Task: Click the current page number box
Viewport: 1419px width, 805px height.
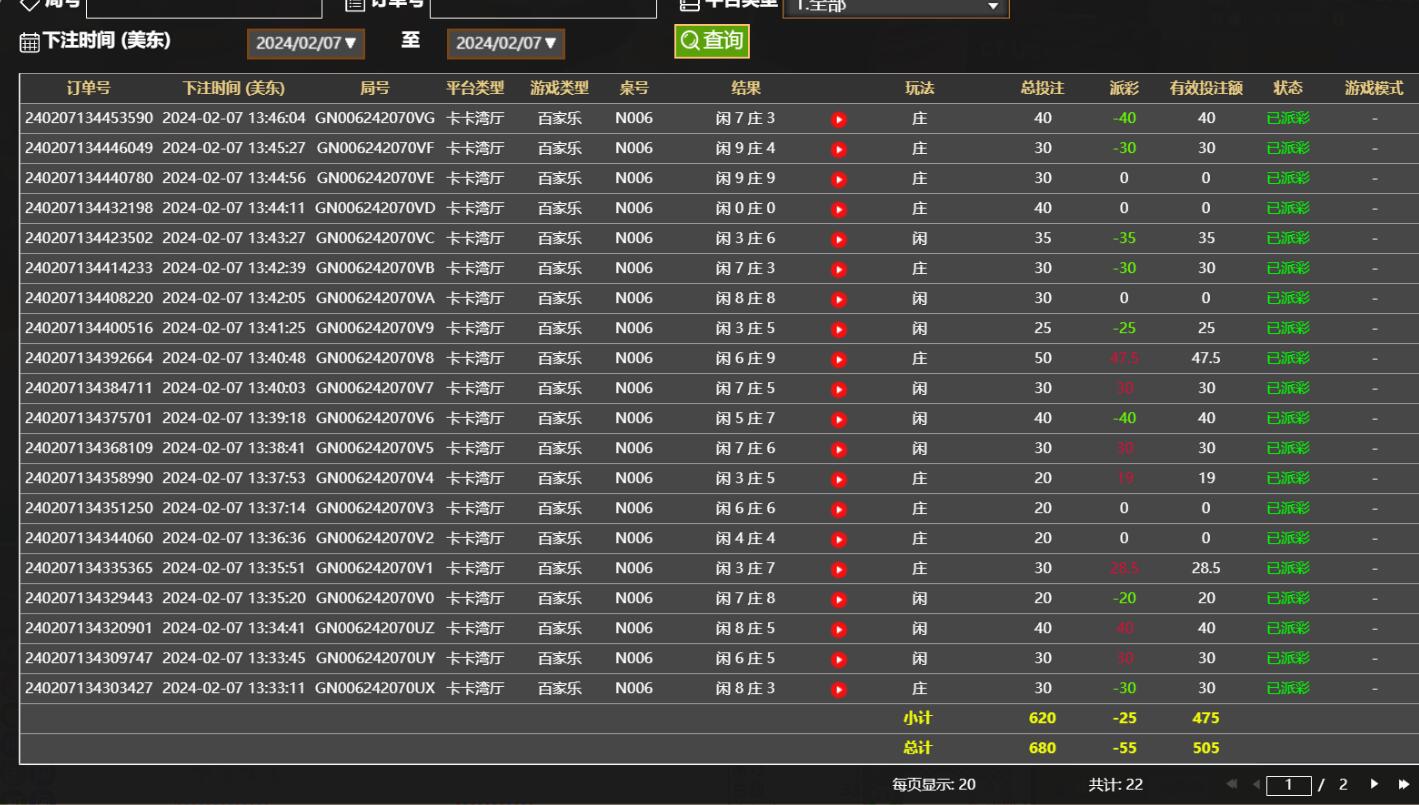Action: [x=1290, y=784]
